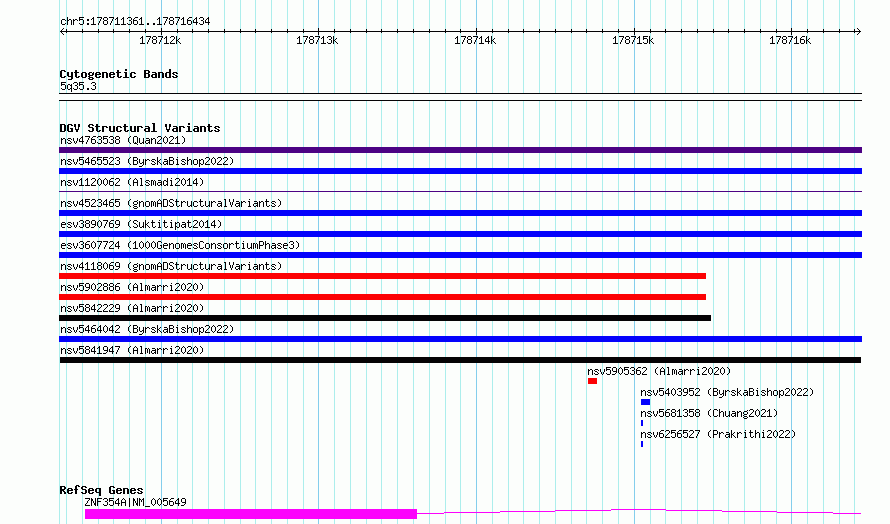890x524 pixels.
Task: Click the thin purple nsv1120062 variant line
Action: click(460, 192)
